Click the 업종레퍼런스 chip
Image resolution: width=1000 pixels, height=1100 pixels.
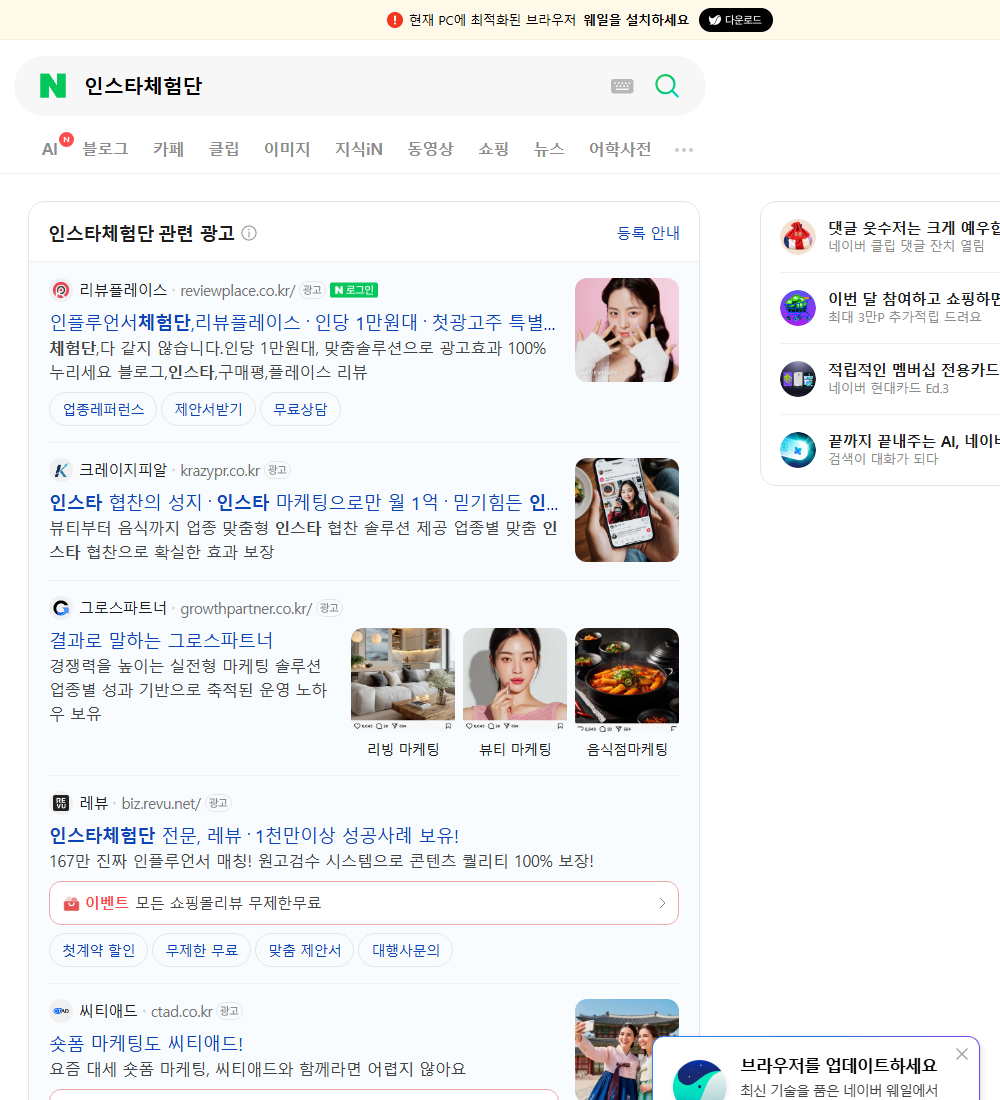103,409
